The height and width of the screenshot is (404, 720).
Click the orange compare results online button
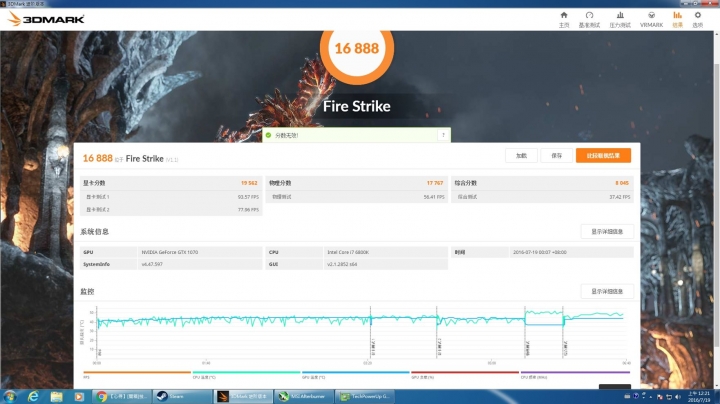click(x=603, y=156)
